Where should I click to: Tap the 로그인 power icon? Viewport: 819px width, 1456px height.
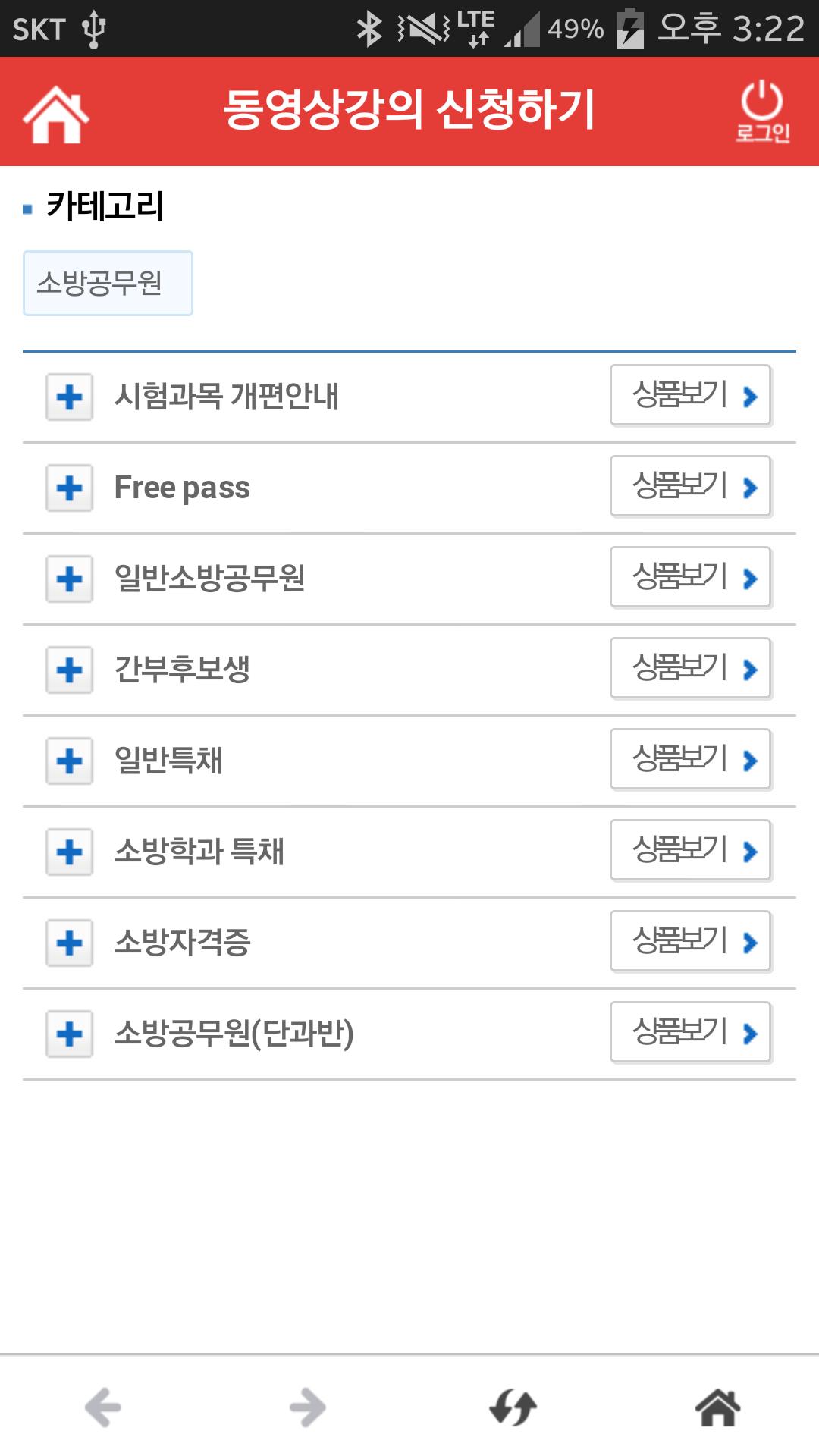762,111
